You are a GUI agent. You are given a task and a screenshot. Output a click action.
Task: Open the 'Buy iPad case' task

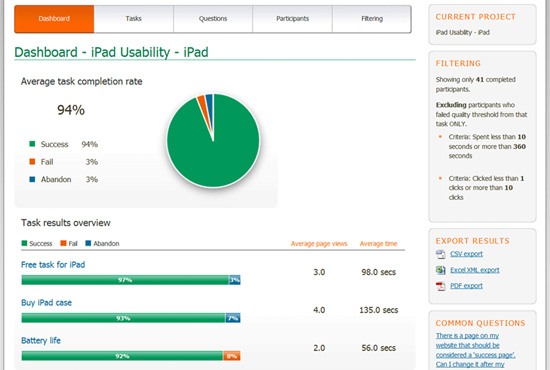point(46,303)
